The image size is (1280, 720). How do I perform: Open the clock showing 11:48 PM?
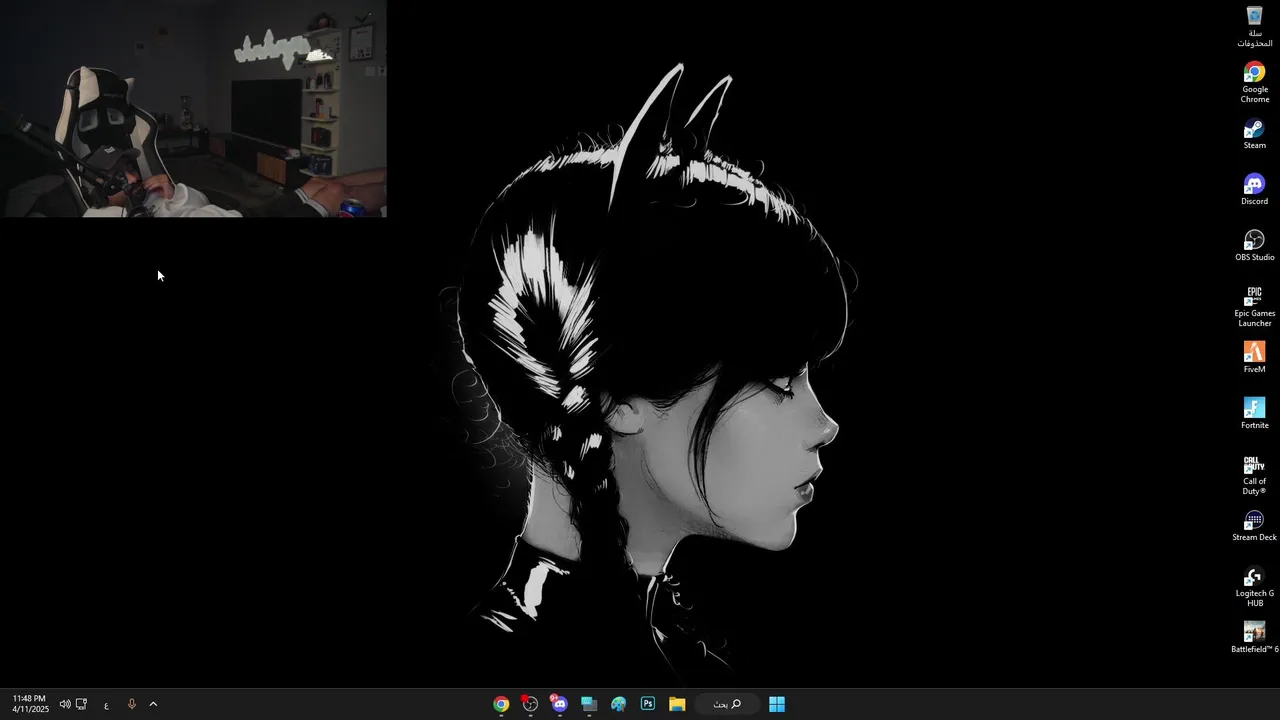coord(30,704)
